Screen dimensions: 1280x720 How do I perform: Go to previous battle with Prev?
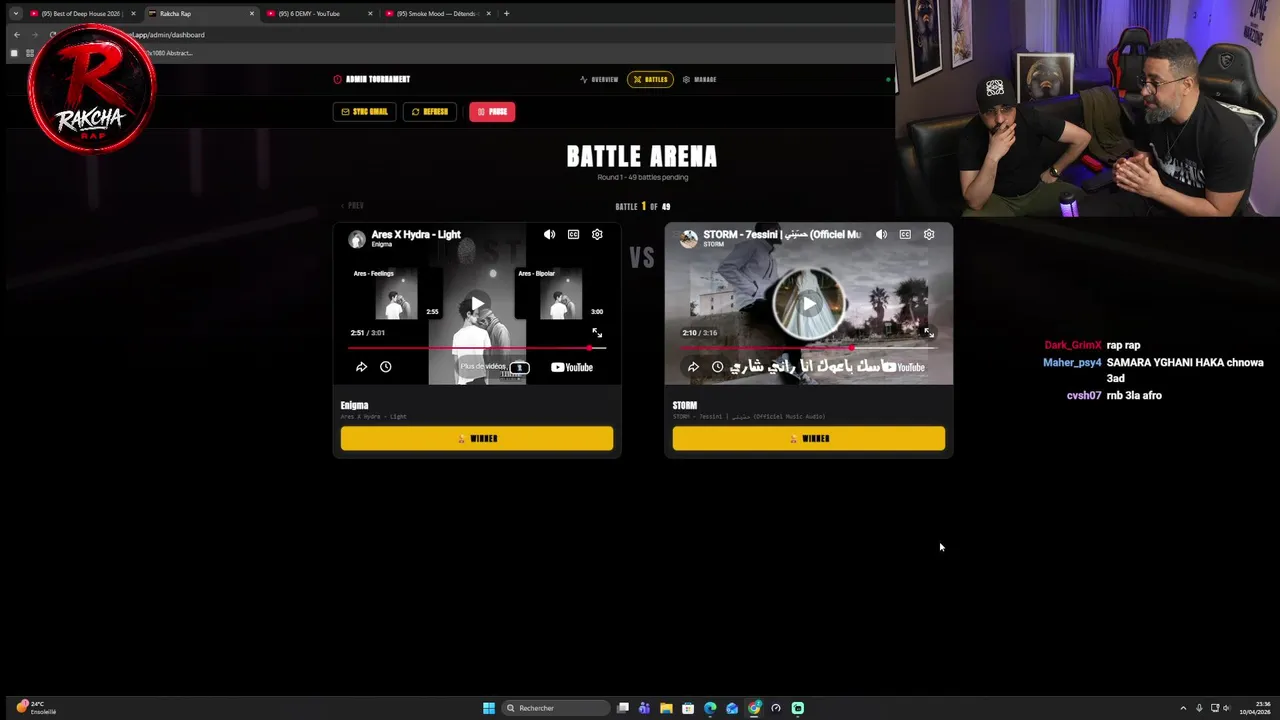tap(352, 205)
